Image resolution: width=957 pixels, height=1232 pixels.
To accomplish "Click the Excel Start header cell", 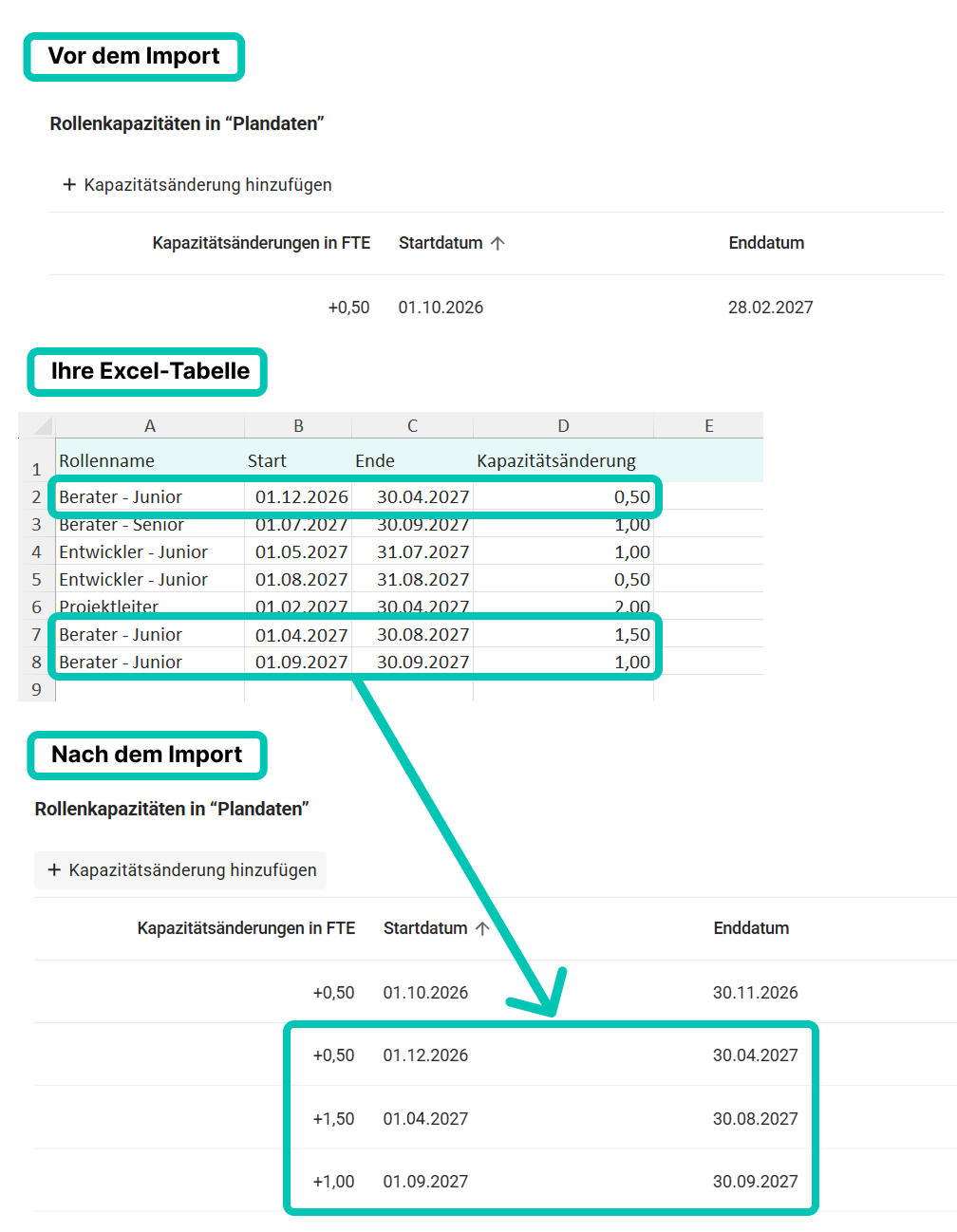I will 298,461.
